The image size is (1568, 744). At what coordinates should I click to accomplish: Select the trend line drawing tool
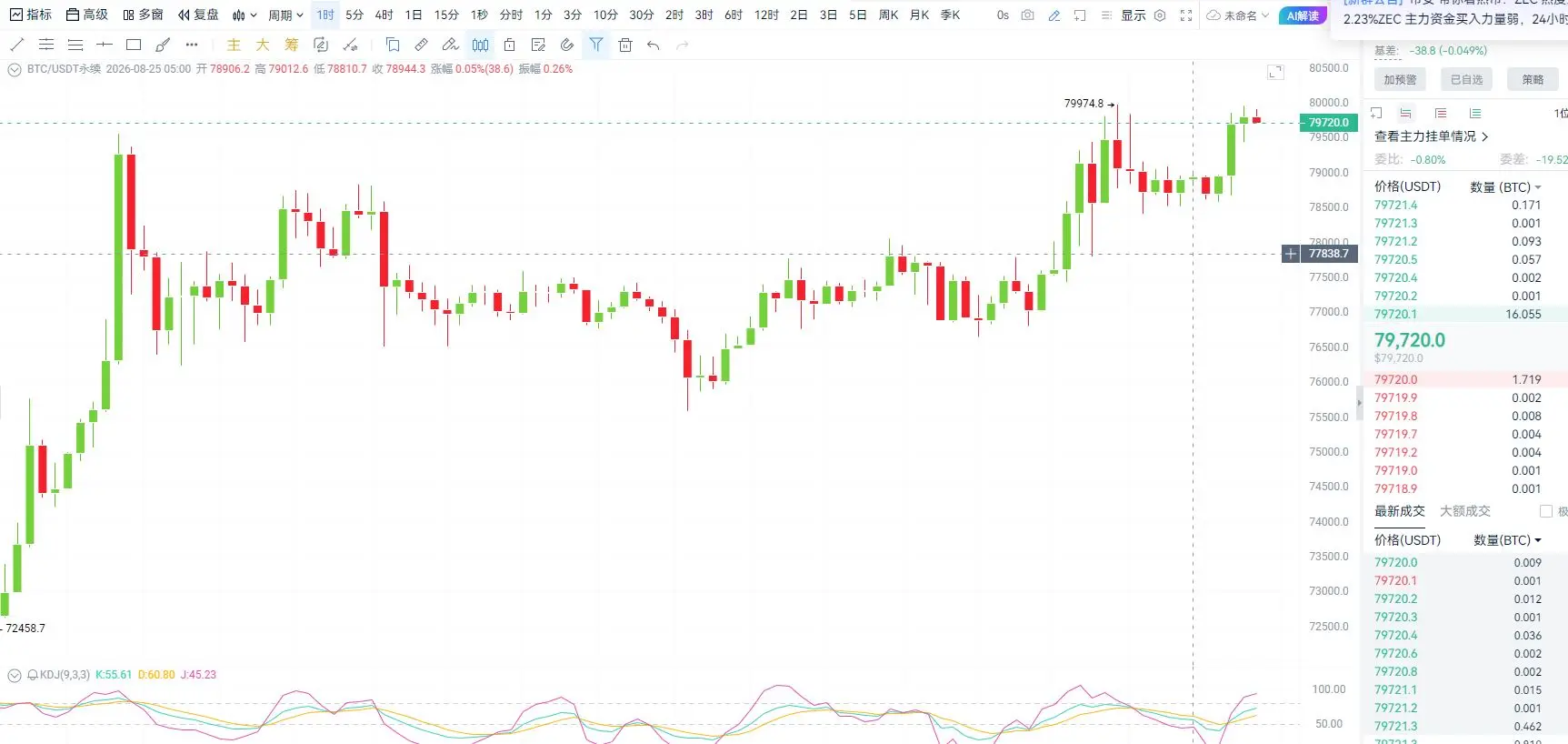pyautogui.click(x=17, y=44)
